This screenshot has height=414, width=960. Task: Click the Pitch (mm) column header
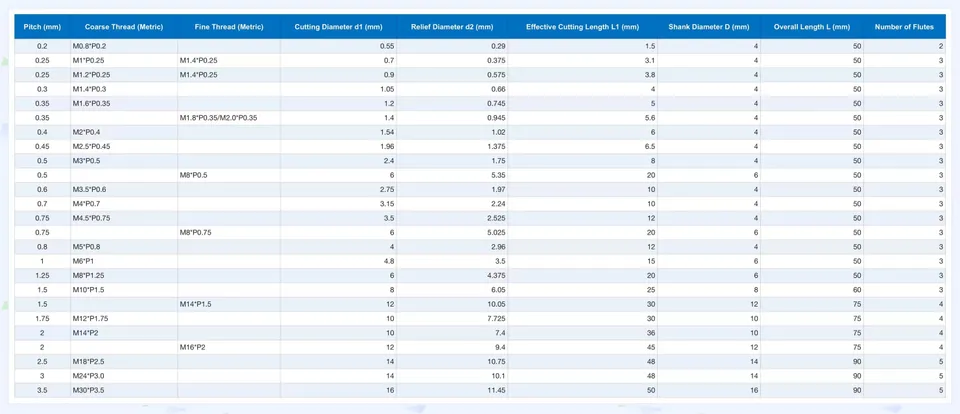[x=42, y=27]
